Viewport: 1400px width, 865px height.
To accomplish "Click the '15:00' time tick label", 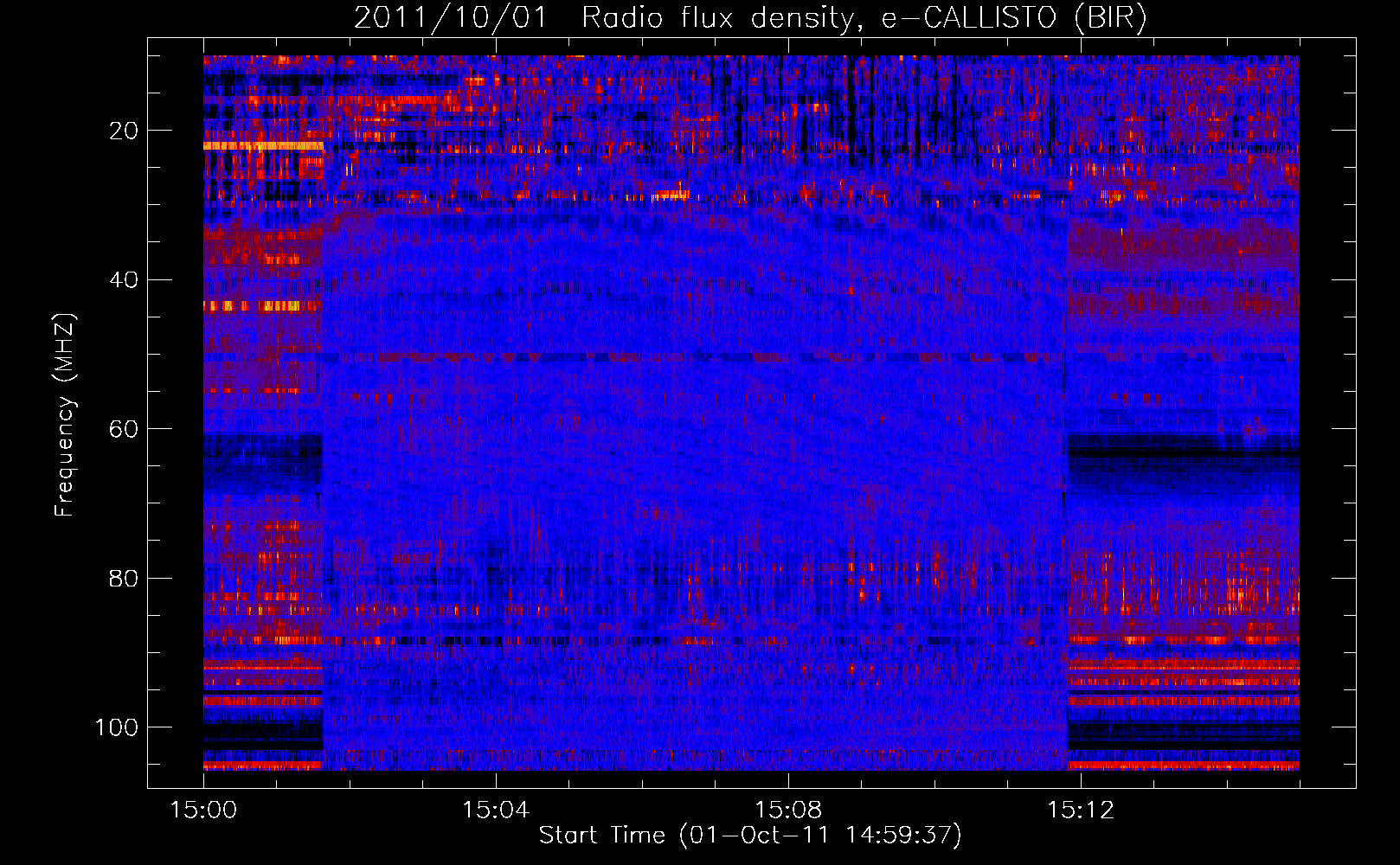I will click(203, 811).
